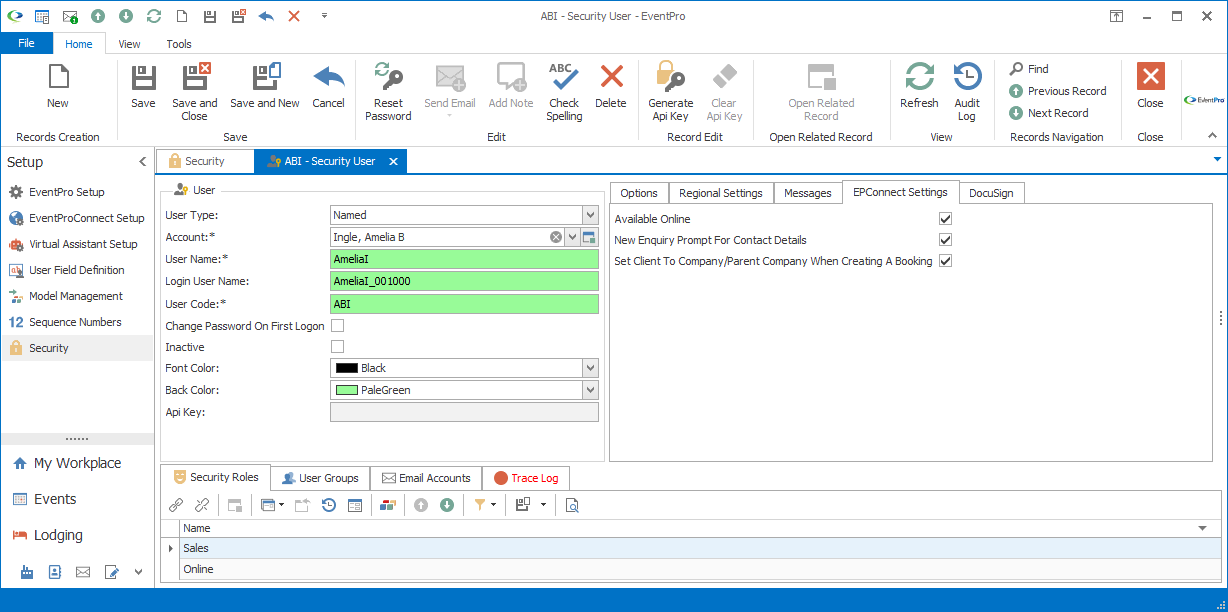Click the Cancel ribbon button
Viewport: 1228px width, 612px height.
[328, 86]
